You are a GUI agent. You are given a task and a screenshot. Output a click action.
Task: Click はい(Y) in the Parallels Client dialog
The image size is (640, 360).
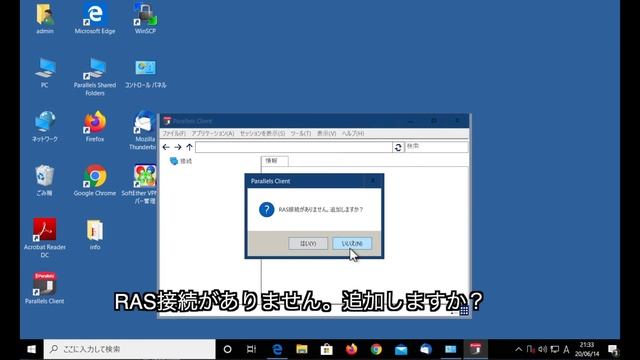pyautogui.click(x=308, y=243)
